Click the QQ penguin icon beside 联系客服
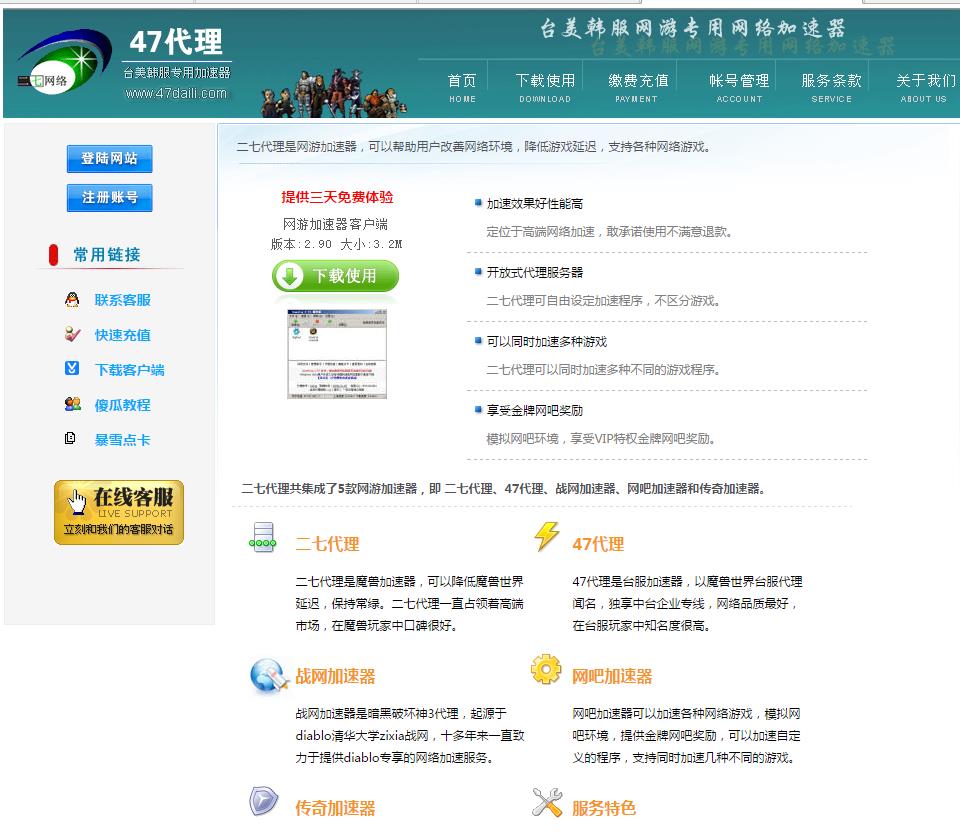Viewport: 960px width, 832px height. (x=72, y=299)
